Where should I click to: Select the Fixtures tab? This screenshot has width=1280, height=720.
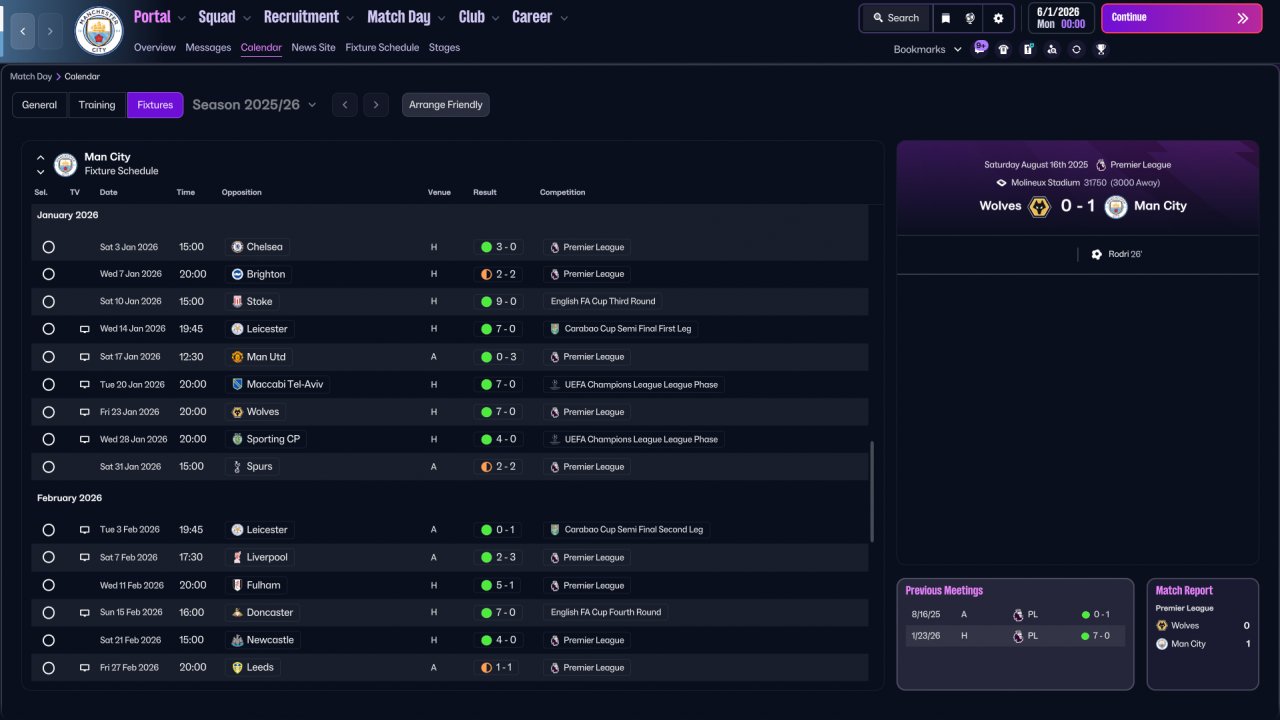point(155,105)
